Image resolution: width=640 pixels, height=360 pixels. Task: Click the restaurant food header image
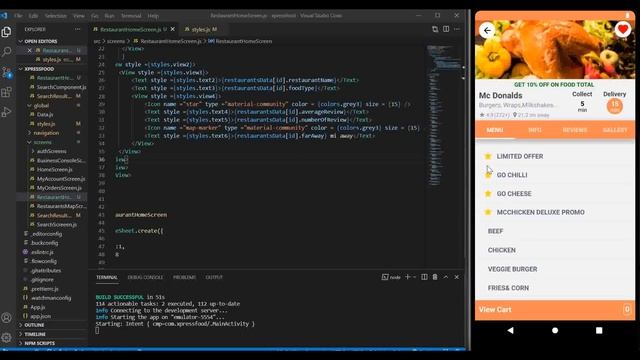(x=555, y=49)
